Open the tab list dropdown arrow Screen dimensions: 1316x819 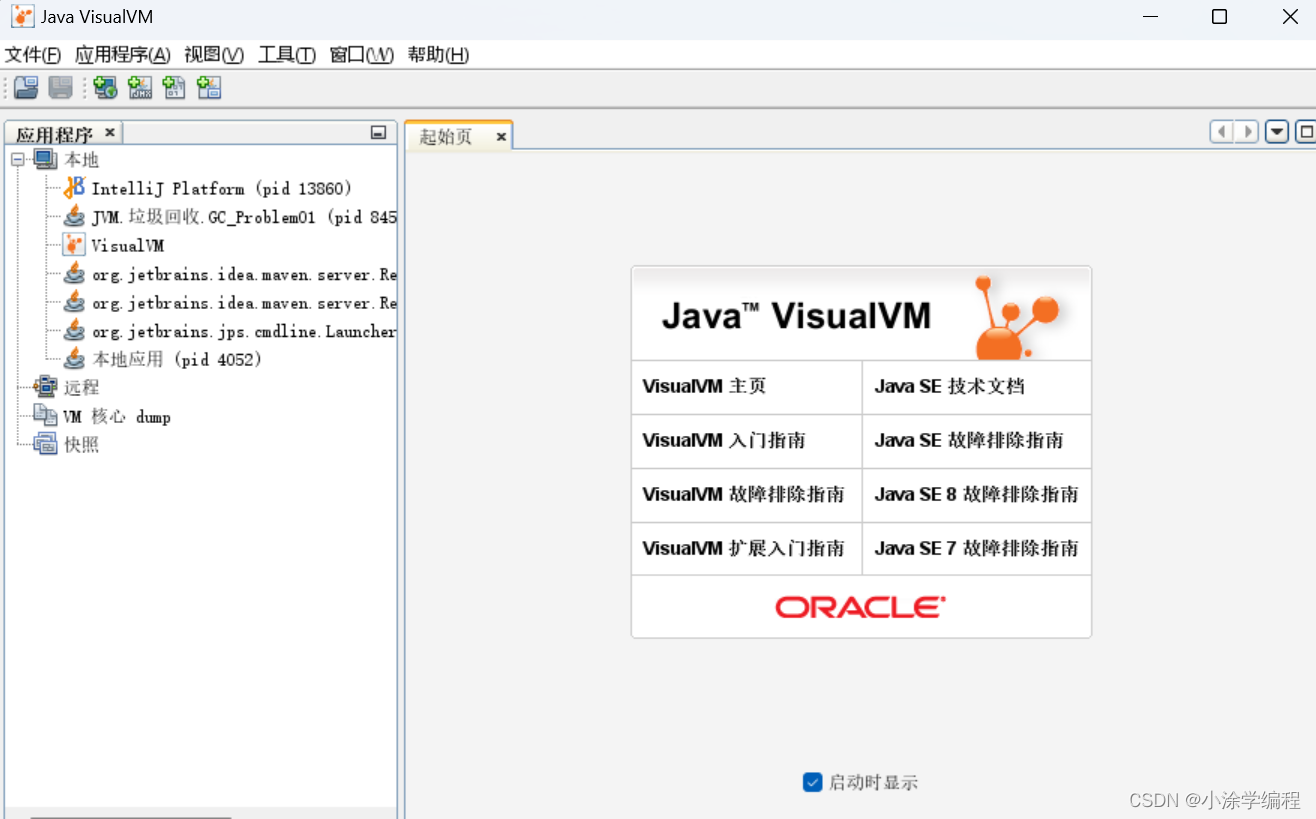[1276, 131]
